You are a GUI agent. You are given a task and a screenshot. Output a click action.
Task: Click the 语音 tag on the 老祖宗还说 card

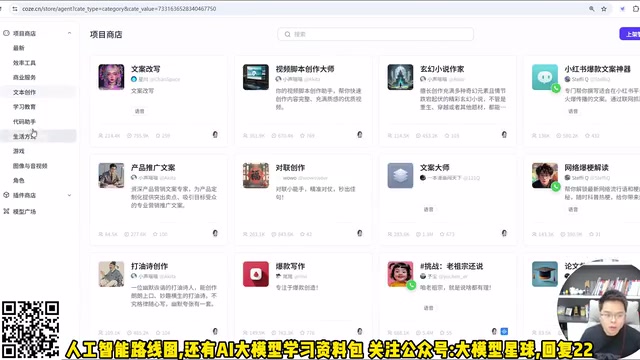429,308
